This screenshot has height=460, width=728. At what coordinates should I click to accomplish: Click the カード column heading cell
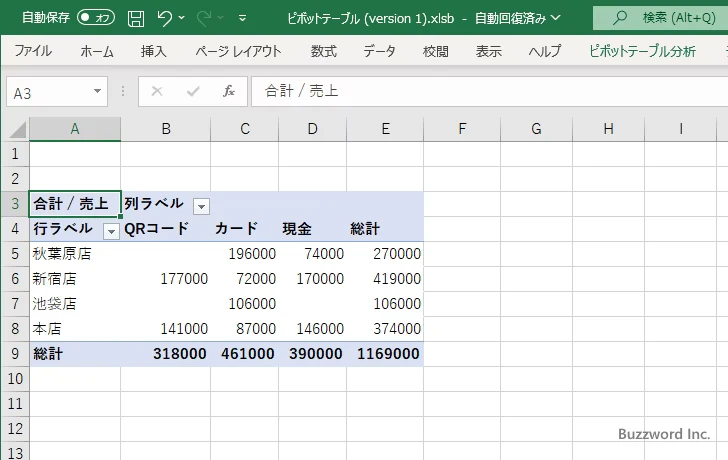tap(245, 229)
